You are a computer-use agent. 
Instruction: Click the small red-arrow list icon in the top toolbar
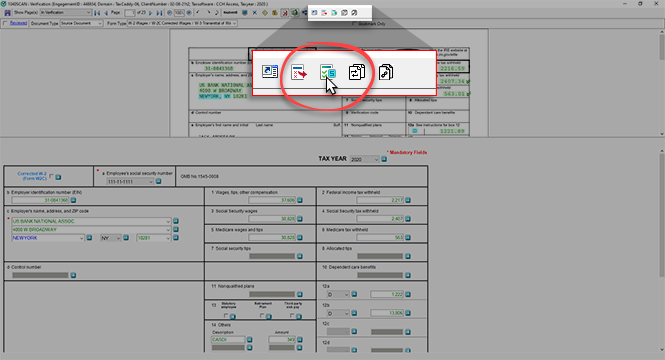click(324, 13)
